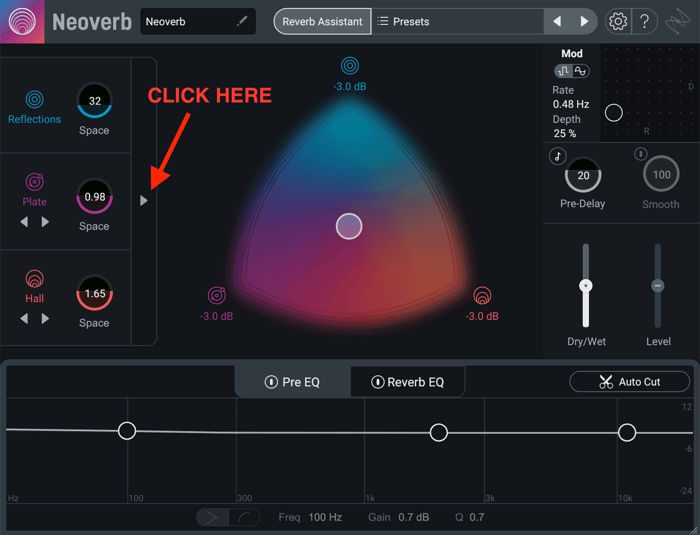Click the iZotope logo icon at top right
The width and height of the screenshot is (700, 535).
(678, 21)
